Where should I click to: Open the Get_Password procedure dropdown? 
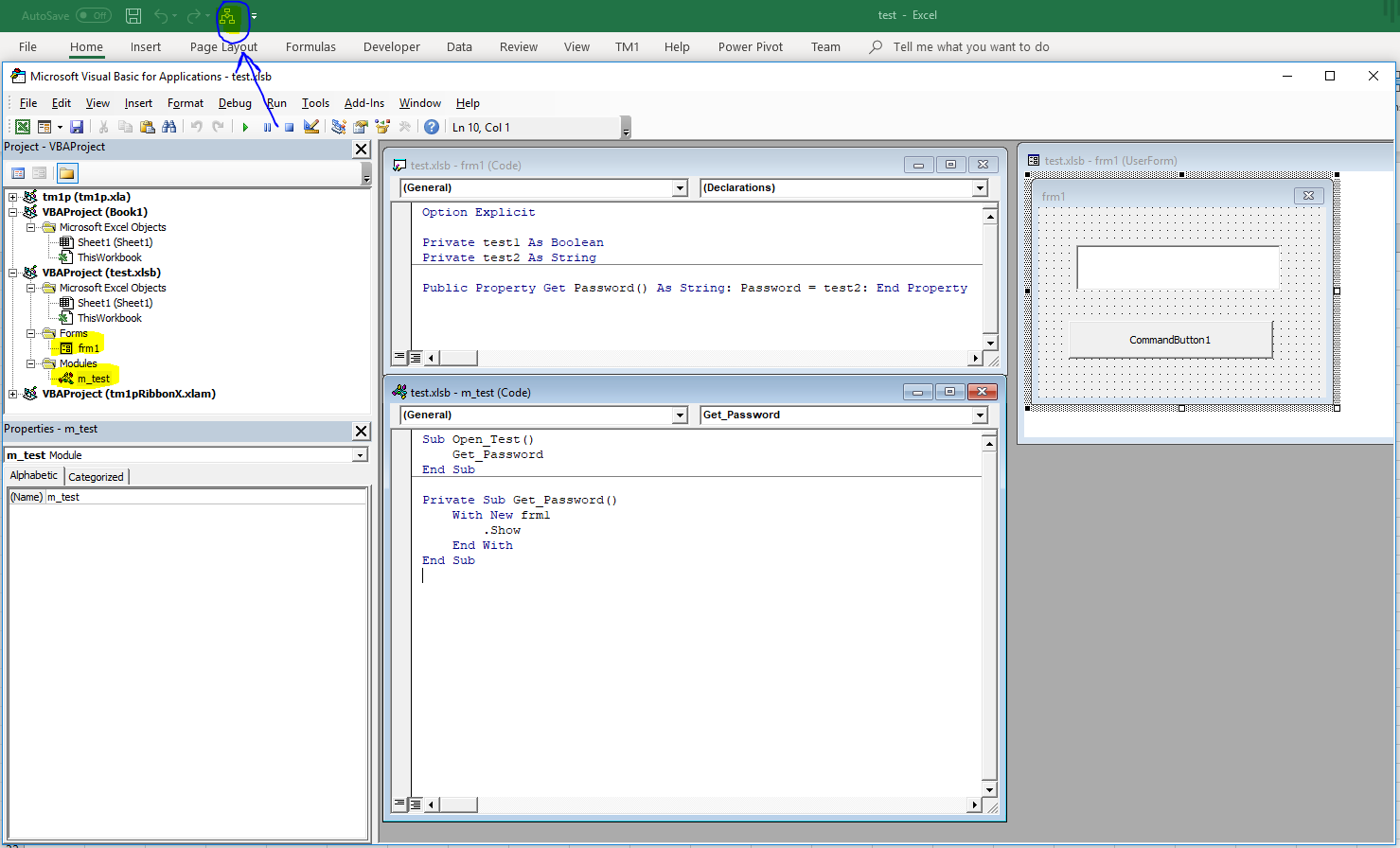point(980,415)
